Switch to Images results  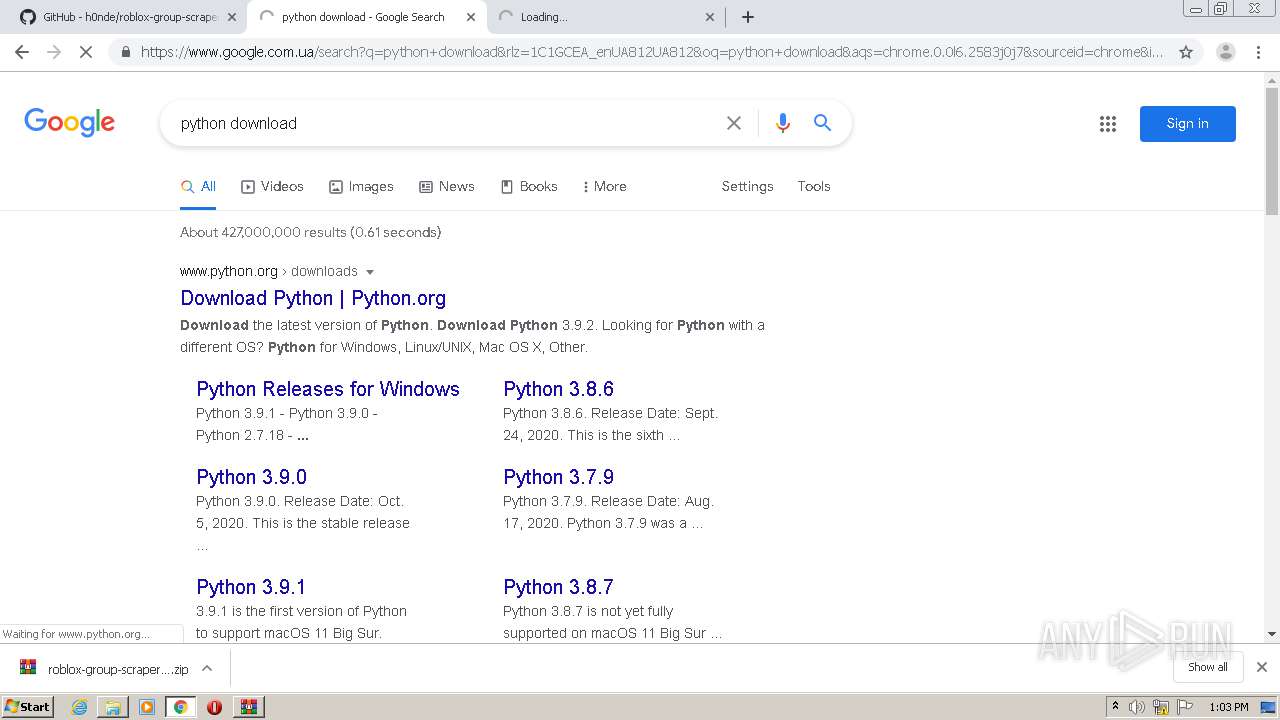pos(361,187)
